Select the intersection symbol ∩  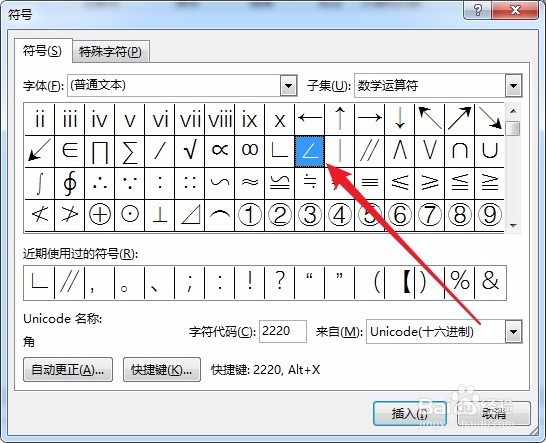pyautogui.click(x=459, y=151)
